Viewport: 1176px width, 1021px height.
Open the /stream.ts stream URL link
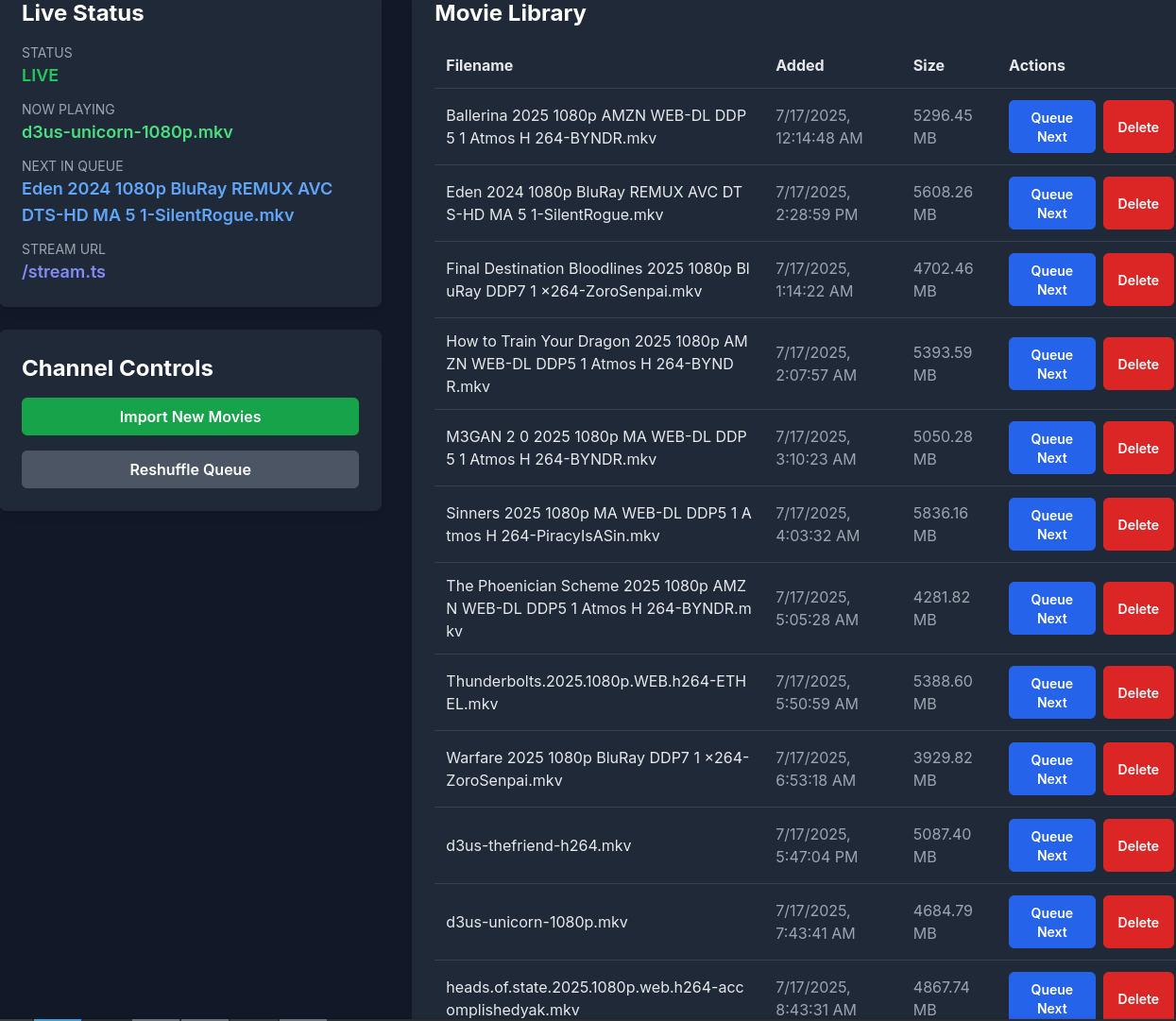point(63,272)
